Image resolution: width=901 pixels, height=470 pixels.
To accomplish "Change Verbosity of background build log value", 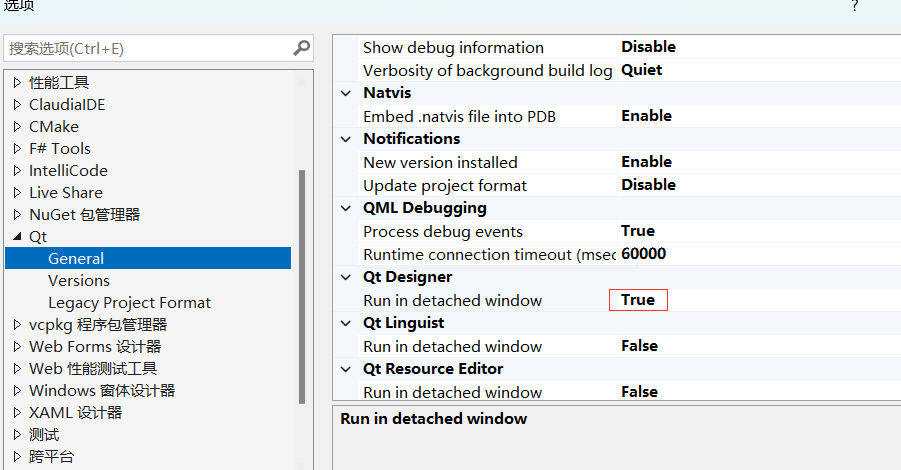I will (x=642, y=70).
